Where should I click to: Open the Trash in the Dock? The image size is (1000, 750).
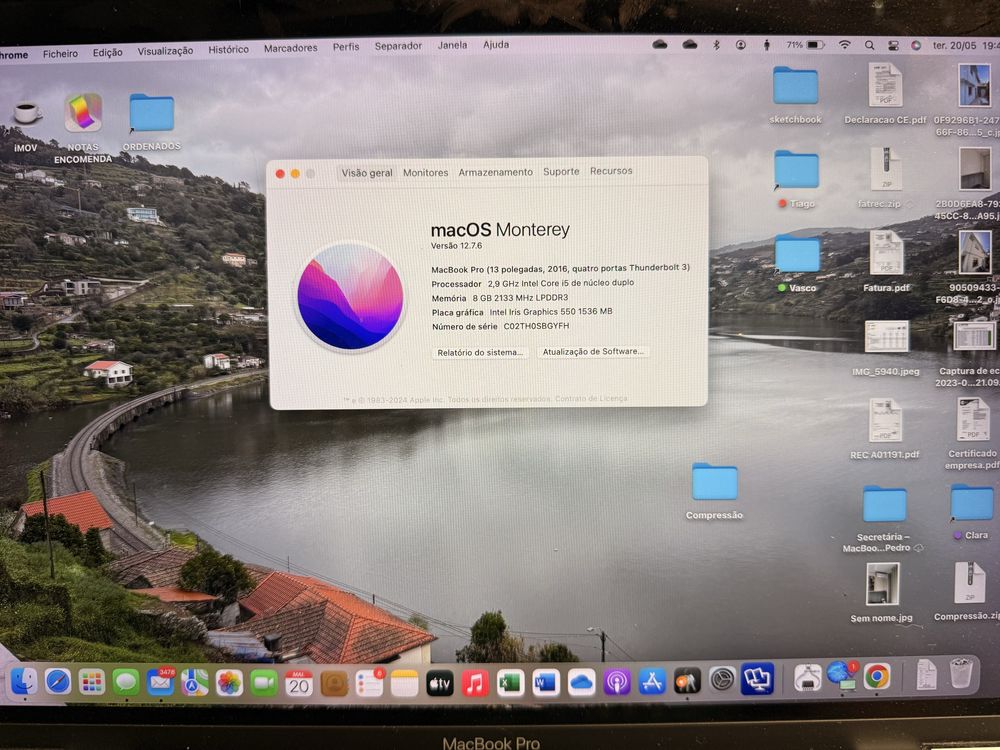coord(961,673)
